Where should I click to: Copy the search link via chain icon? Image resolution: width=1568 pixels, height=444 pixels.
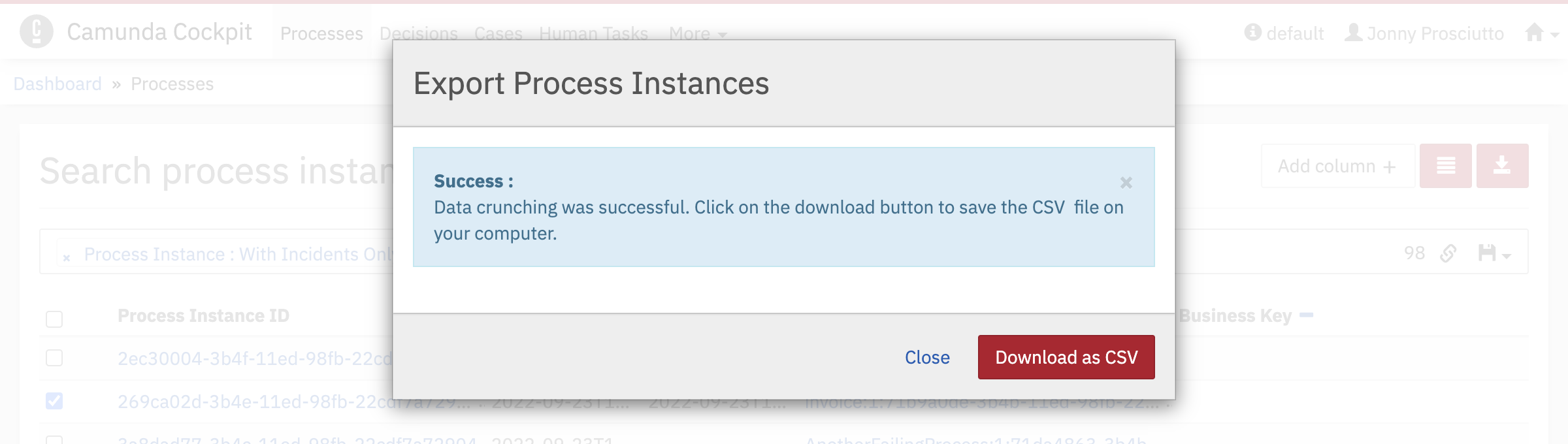[1448, 253]
